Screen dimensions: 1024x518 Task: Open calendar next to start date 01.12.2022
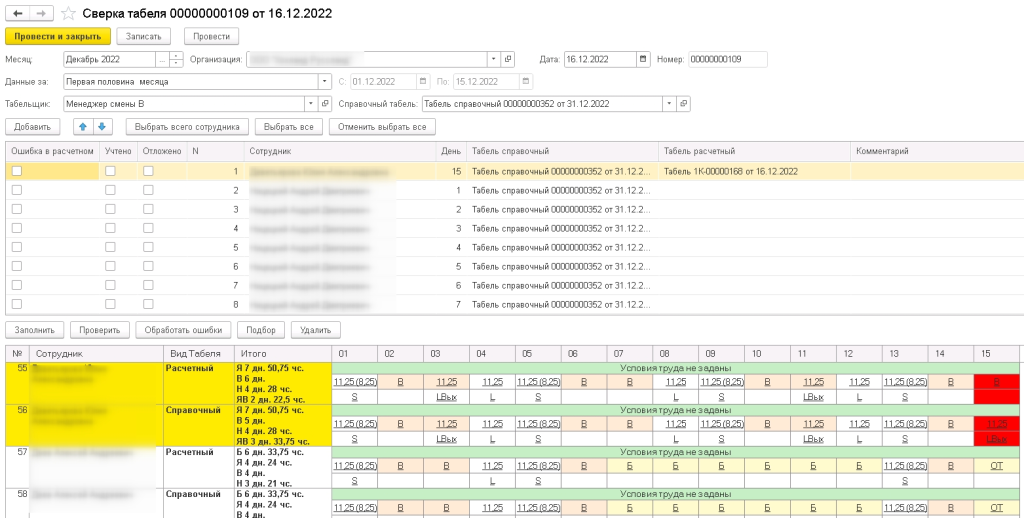tap(423, 82)
